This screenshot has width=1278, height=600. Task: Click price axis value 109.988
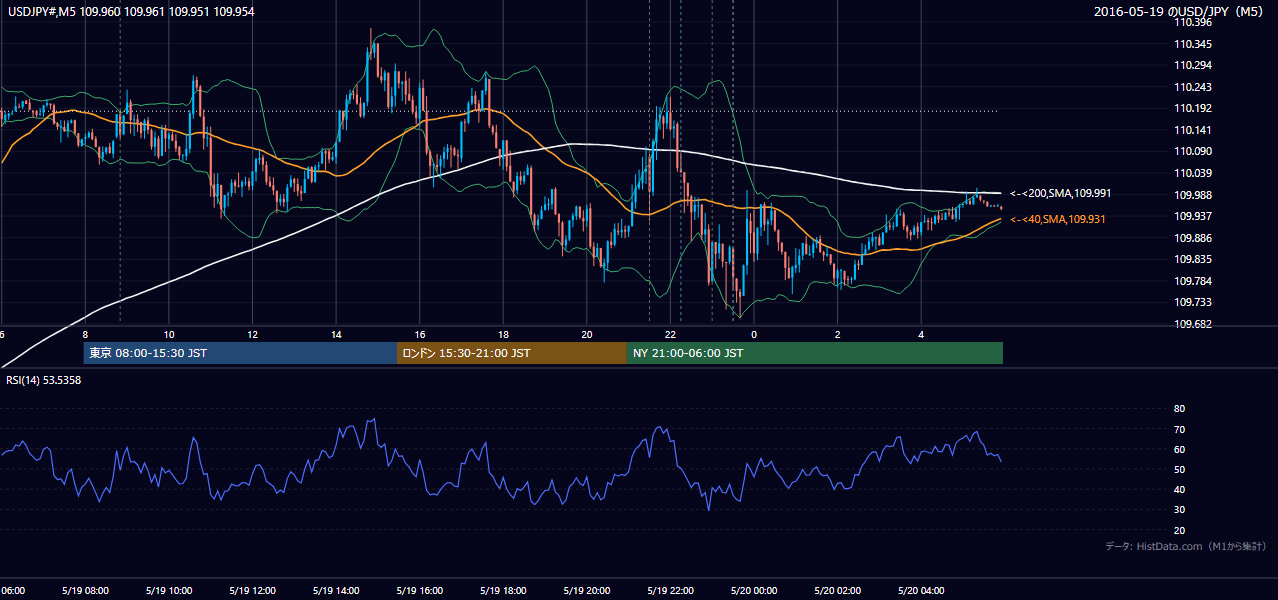1194,194
